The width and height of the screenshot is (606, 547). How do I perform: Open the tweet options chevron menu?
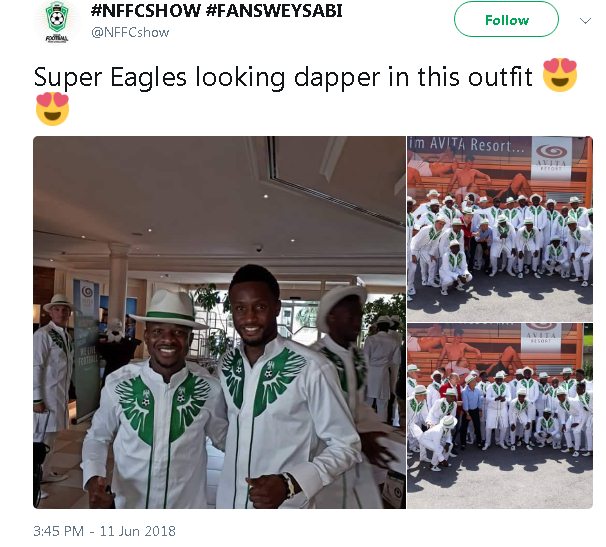586,20
